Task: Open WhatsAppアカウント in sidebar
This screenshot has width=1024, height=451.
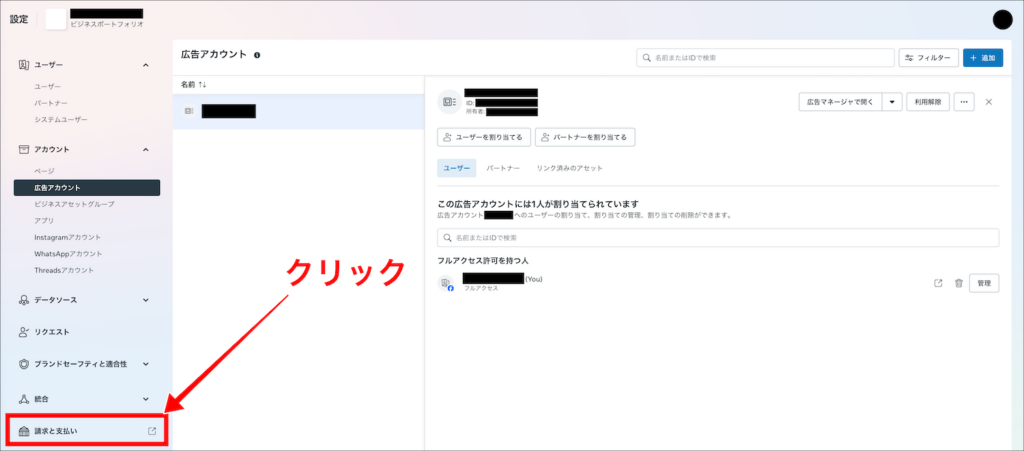Action: (x=69, y=254)
